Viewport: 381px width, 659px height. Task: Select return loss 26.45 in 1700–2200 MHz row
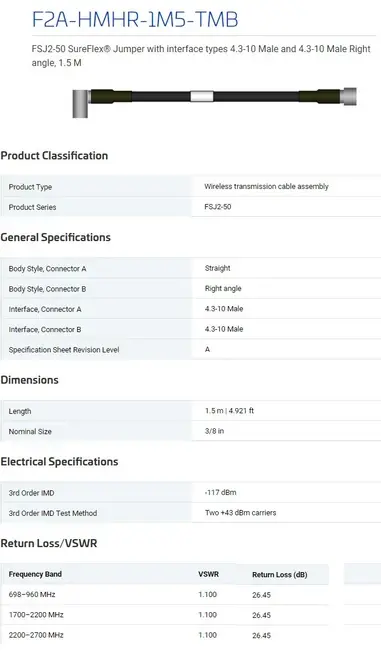261,615
